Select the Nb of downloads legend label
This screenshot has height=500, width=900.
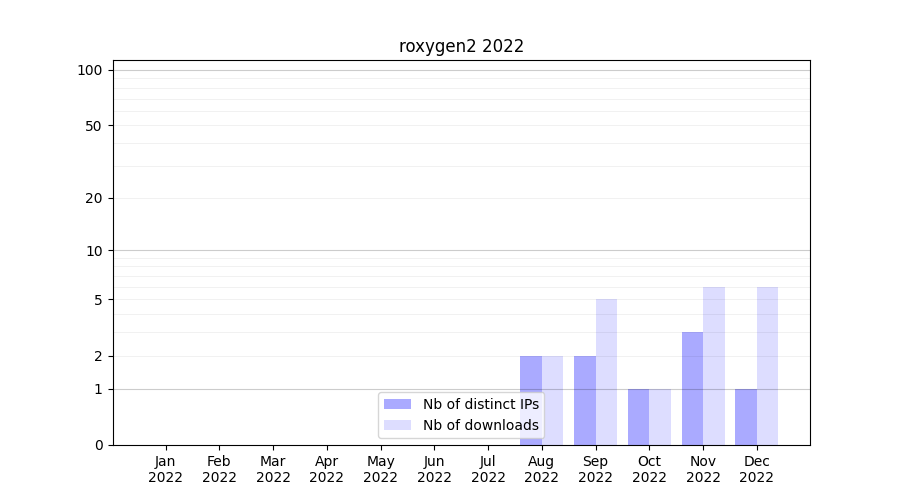point(480,425)
